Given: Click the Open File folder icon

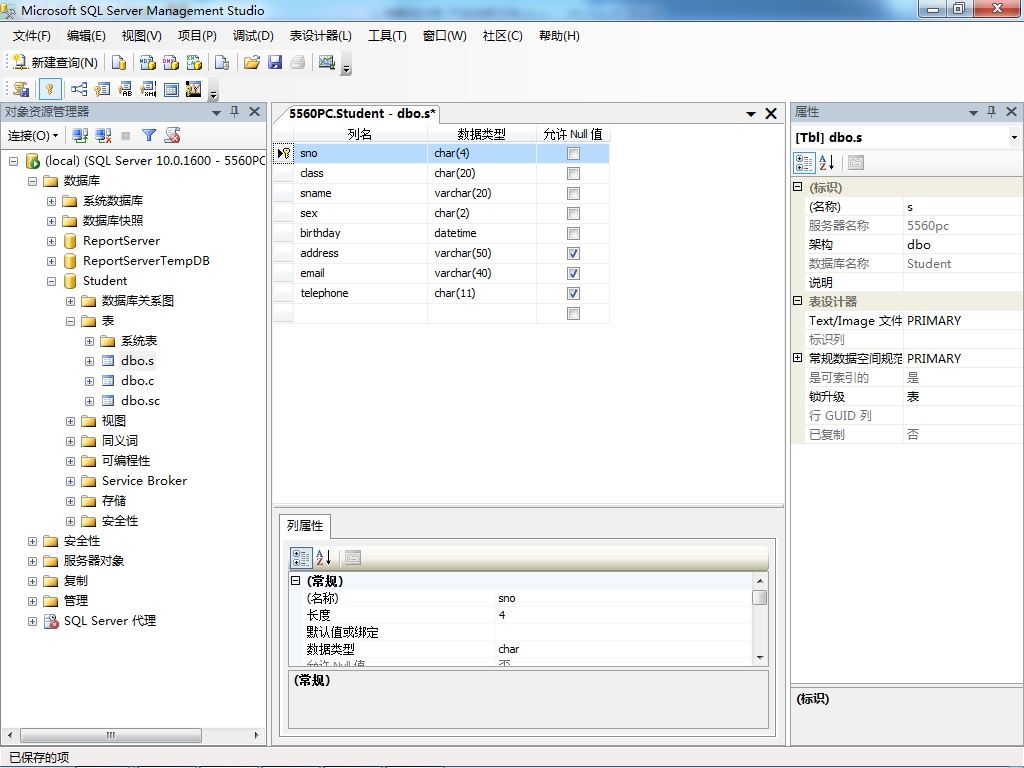Looking at the screenshot, I should click(251, 63).
